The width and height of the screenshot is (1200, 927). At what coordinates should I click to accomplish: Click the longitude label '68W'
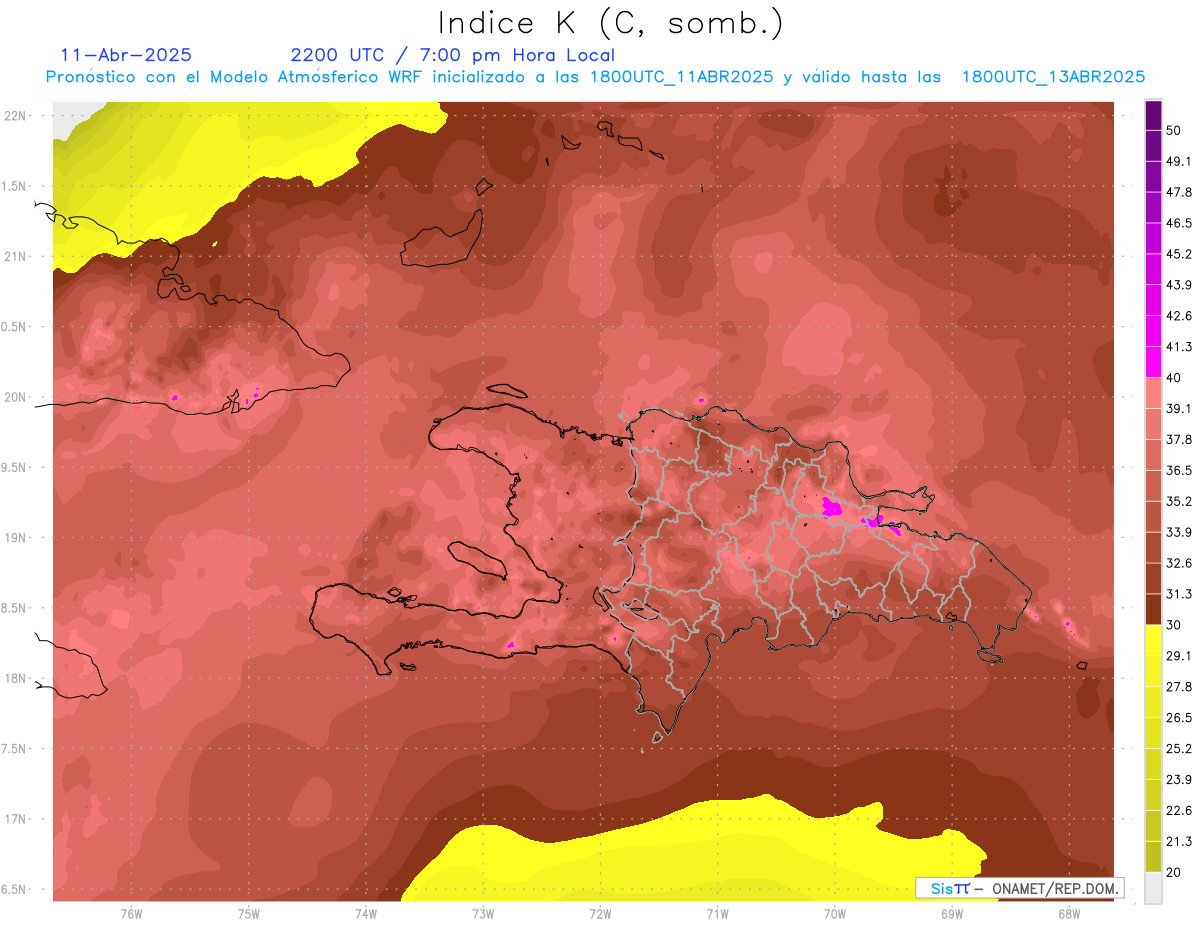tap(1068, 914)
